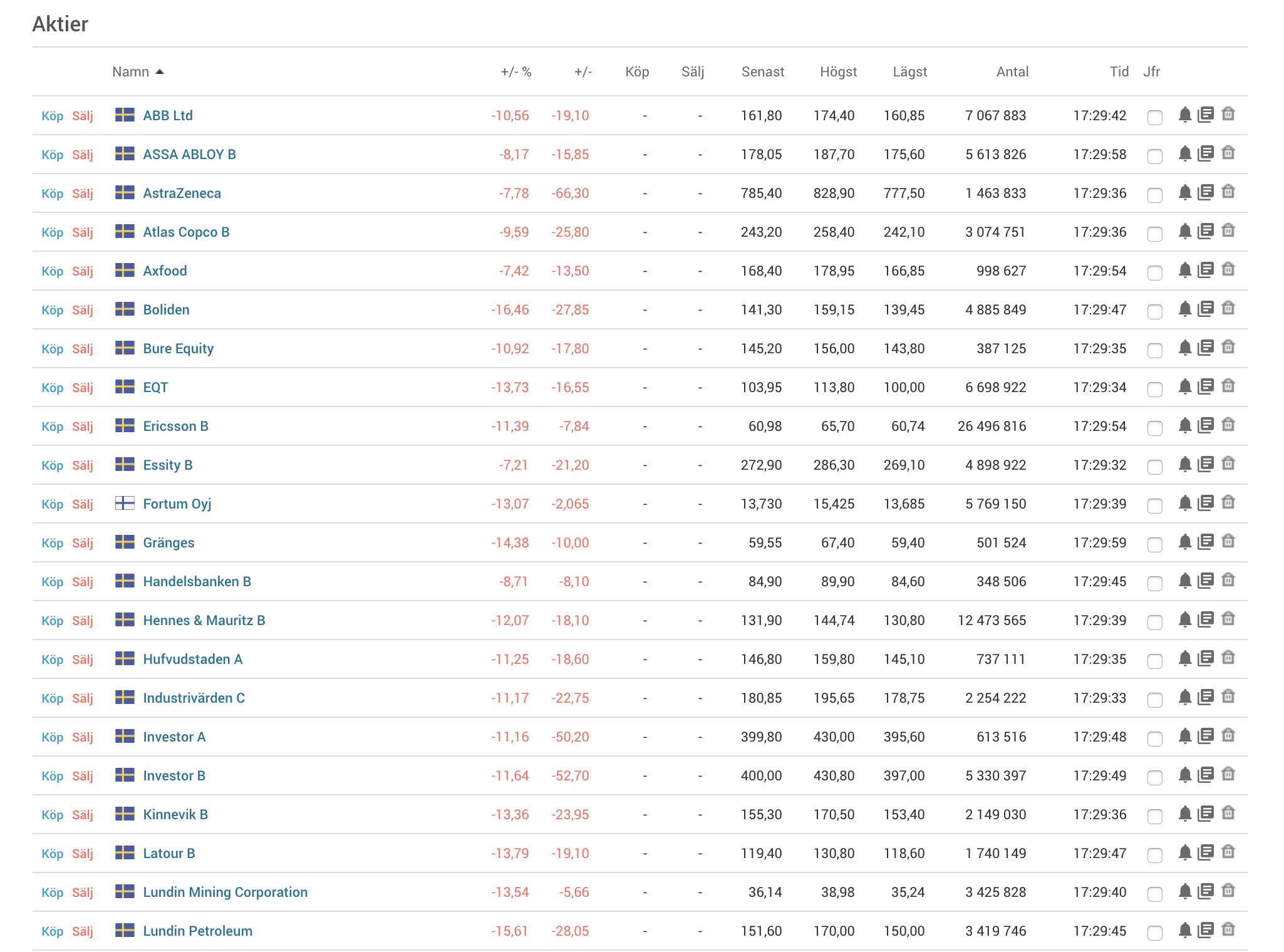
Task: Click Köp for Boliden
Action: (53, 310)
